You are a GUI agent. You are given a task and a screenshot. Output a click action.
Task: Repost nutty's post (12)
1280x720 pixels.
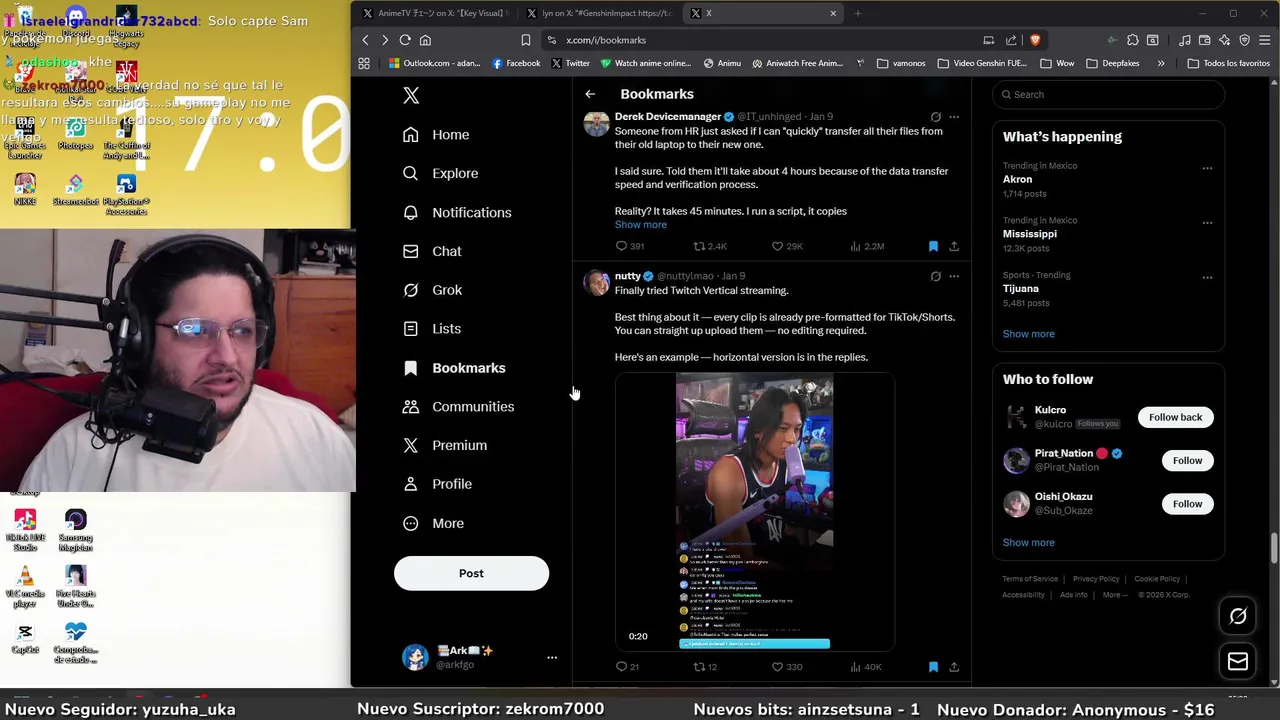[705, 667]
